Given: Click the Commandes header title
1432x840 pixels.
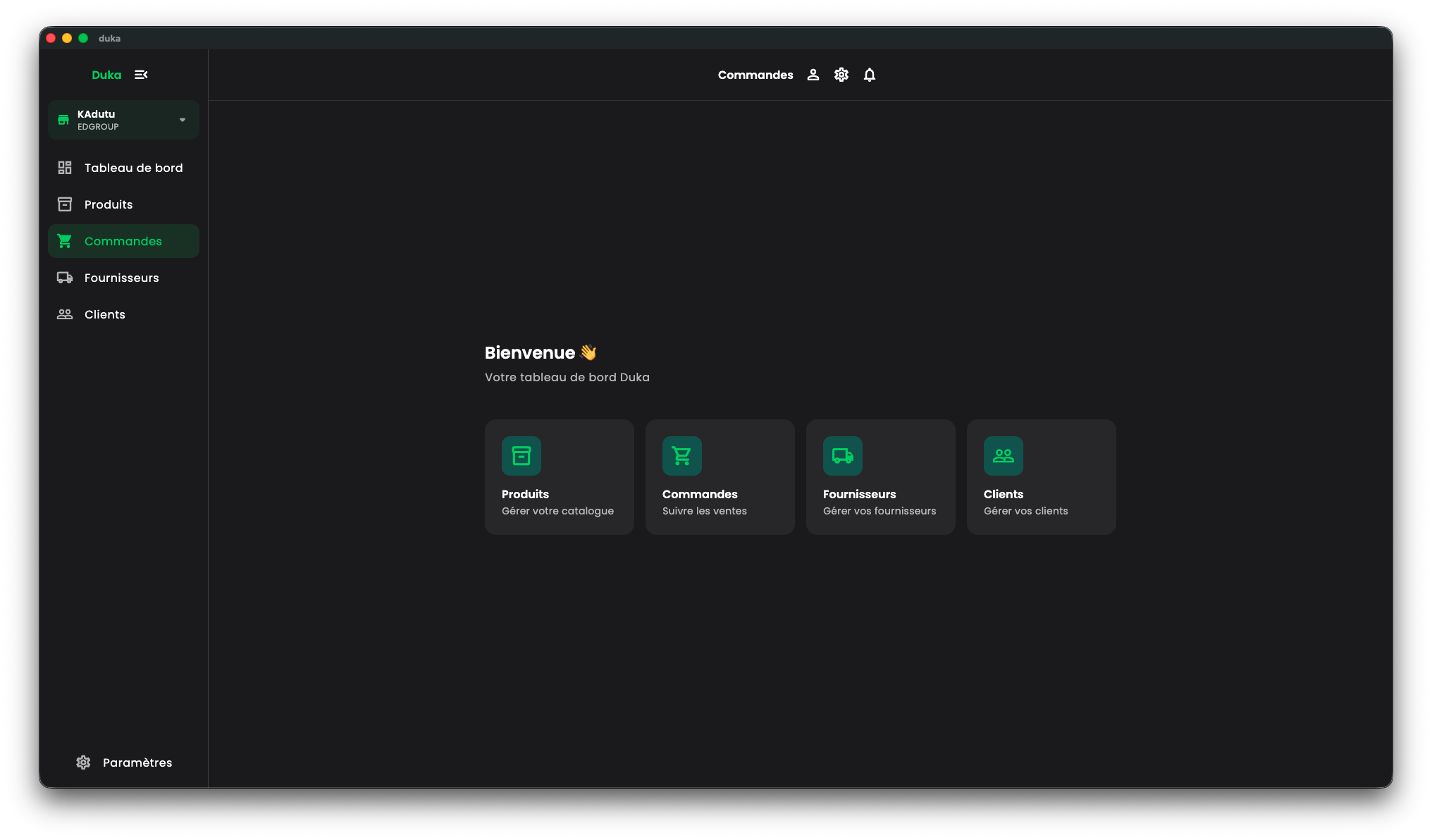Looking at the screenshot, I should click(x=755, y=75).
